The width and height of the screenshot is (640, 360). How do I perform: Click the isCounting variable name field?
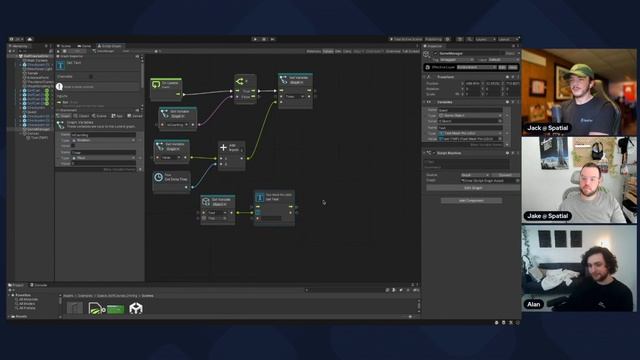pyautogui.click(x=103, y=135)
